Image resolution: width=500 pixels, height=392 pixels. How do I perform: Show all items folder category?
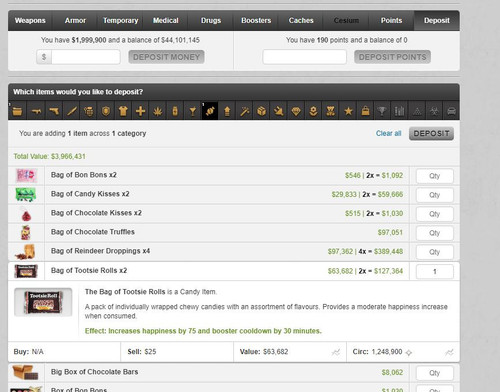click(x=17, y=111)
